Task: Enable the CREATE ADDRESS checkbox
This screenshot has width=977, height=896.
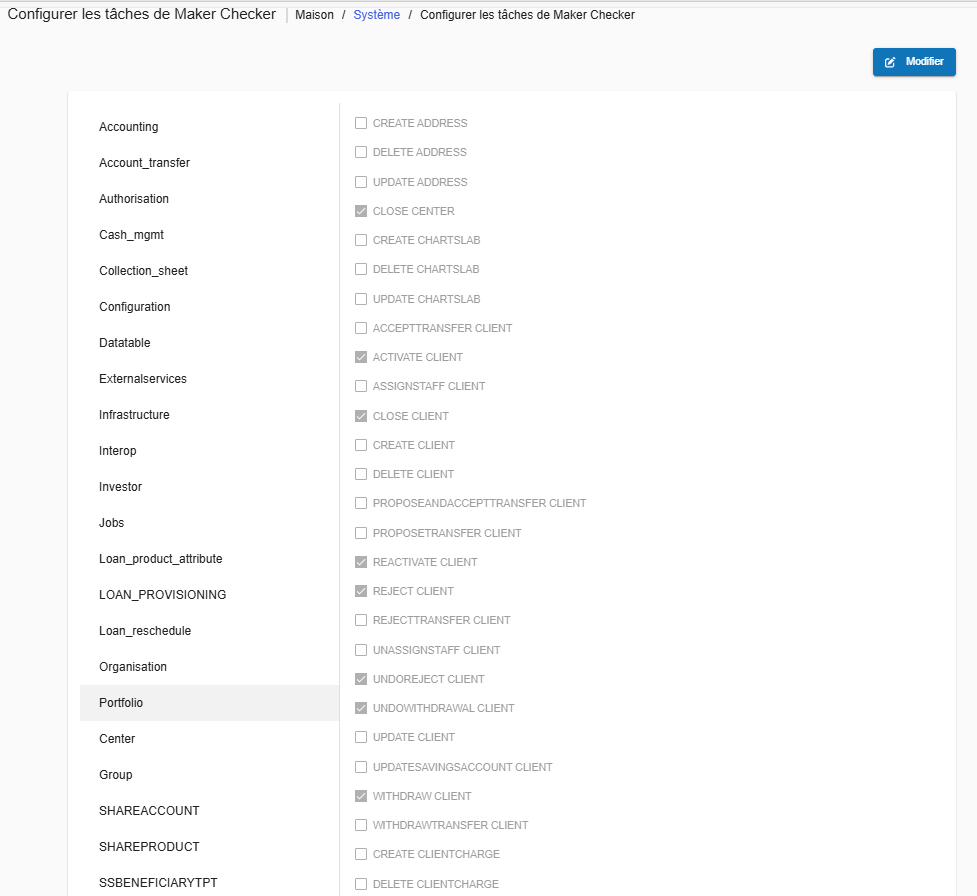Action: [361, 123]
